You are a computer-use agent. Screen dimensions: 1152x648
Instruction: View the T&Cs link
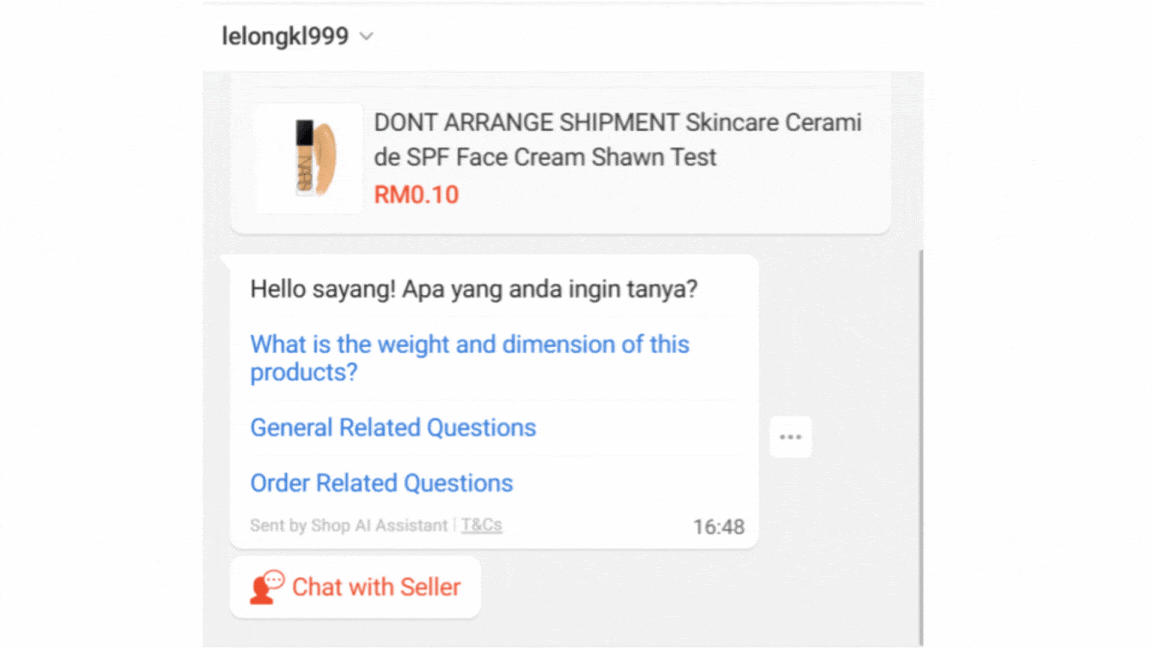[x=481, y=525]
